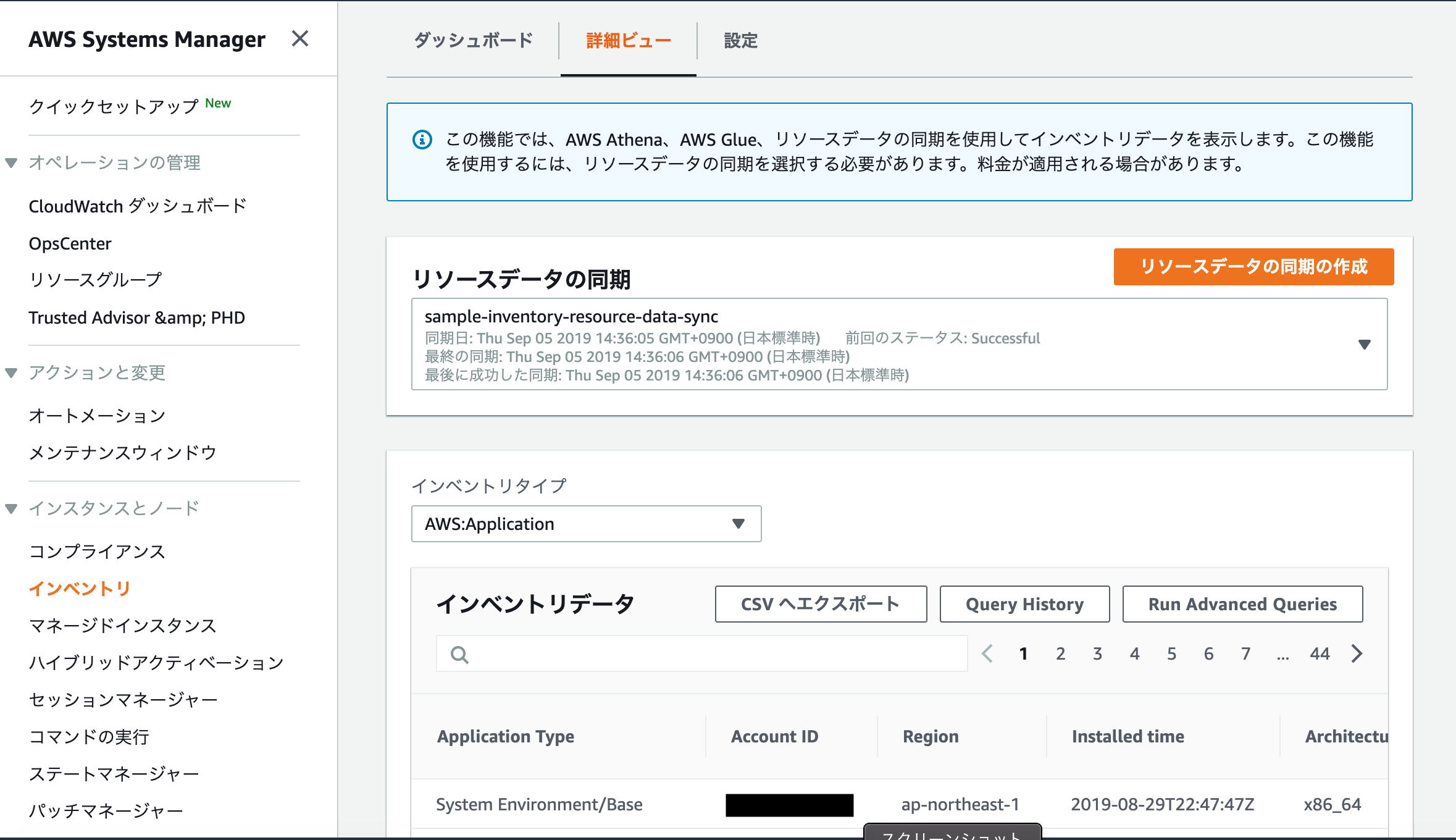Viewport: 1456px width, 840px height.
Task: Go to page 4 of results
Action: (x=1134, y=653)
